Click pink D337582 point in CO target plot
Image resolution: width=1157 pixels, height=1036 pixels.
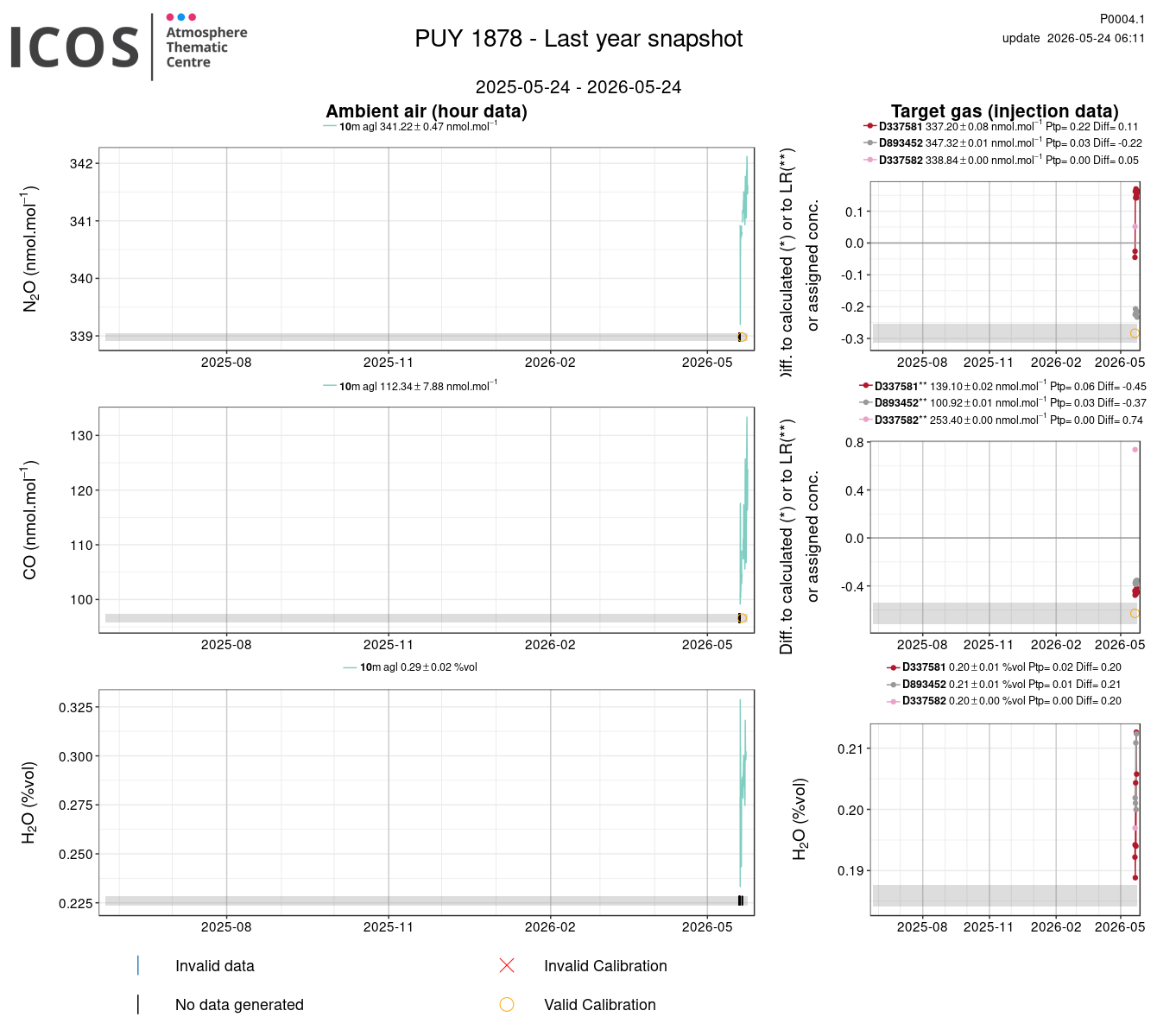point(1135,449)
